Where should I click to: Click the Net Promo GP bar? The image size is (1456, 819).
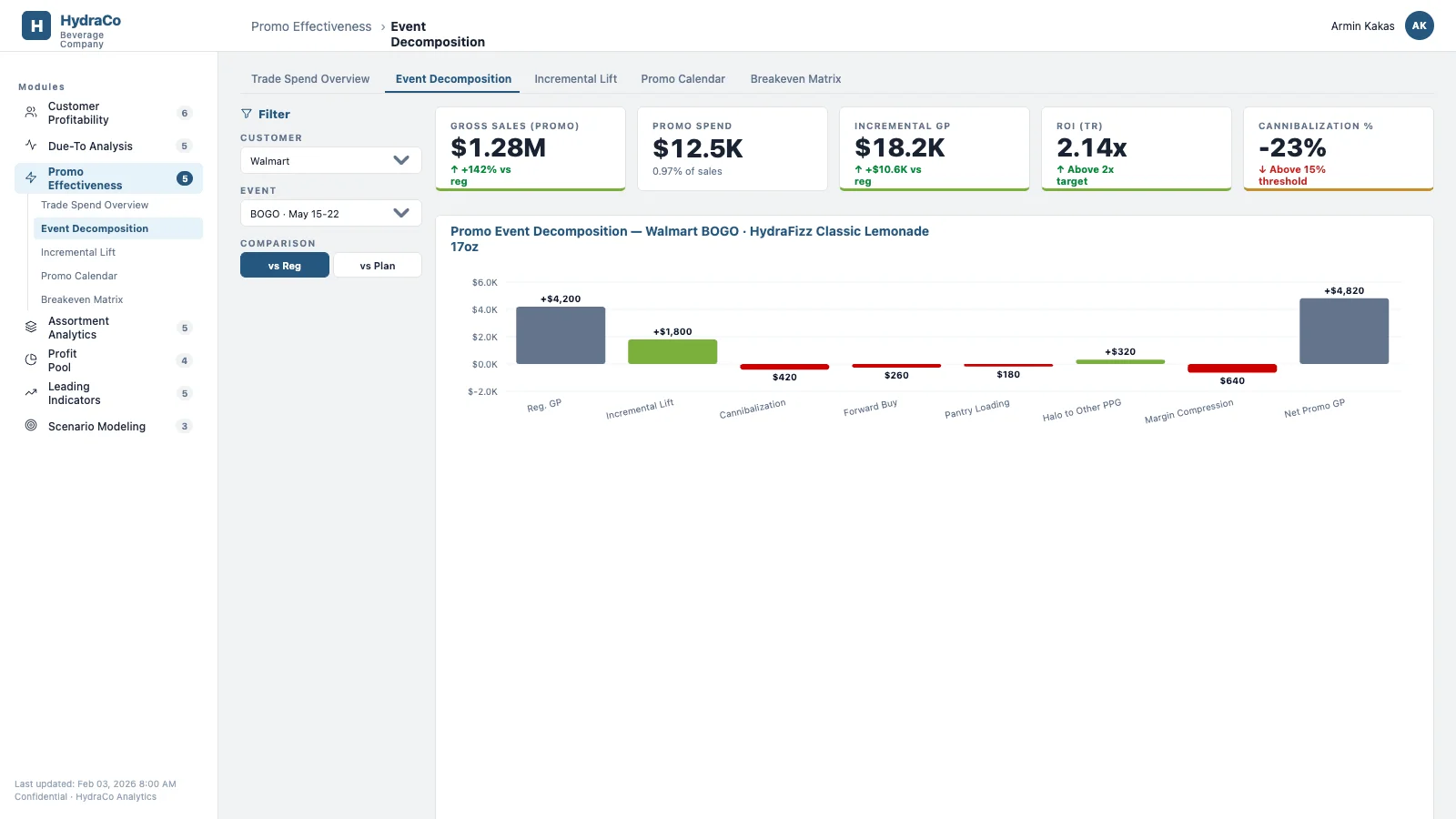click(1344, 331)
